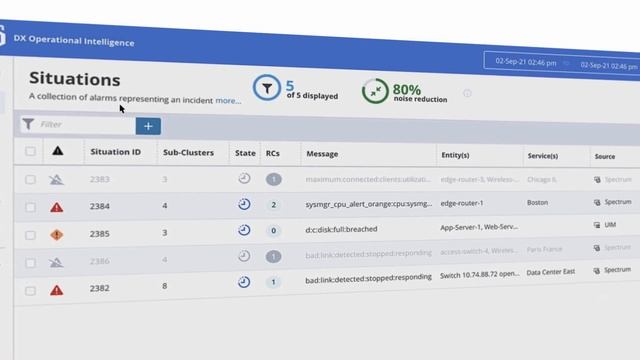Sort by Situation ID column header
Image resolution: width=640 pixels, height=360 pixels.
(x=116, y=152)
